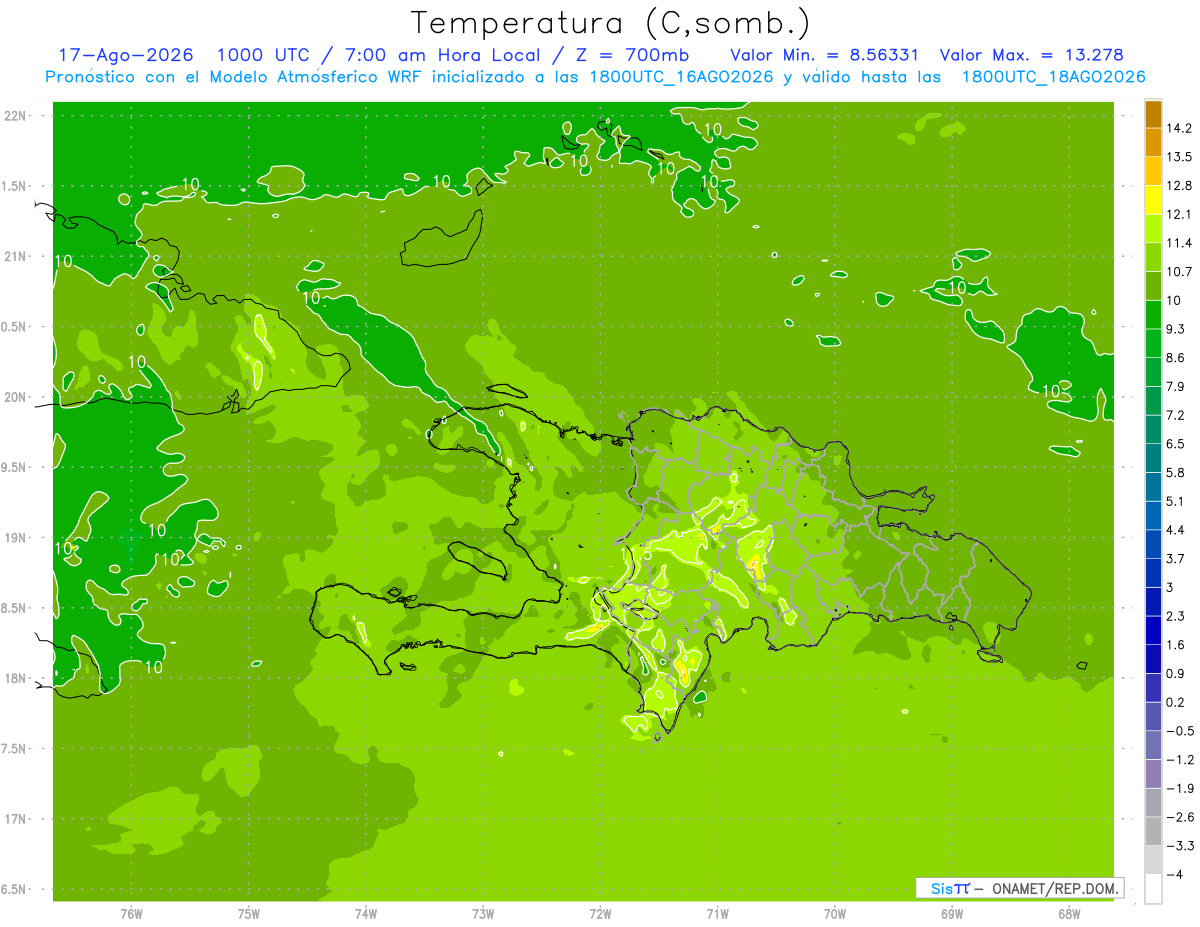The image size is (1200, 927).
Task: Click the '20N' latitude axis label
Action: (x=15, y=397)
